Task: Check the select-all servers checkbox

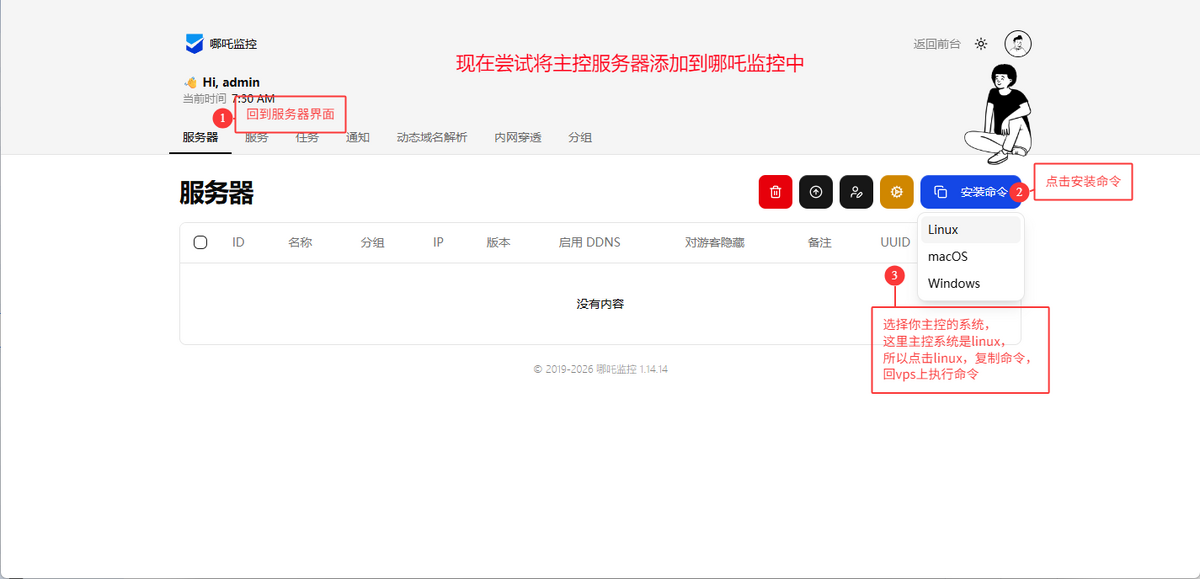Action: click(x=200, y=243)
